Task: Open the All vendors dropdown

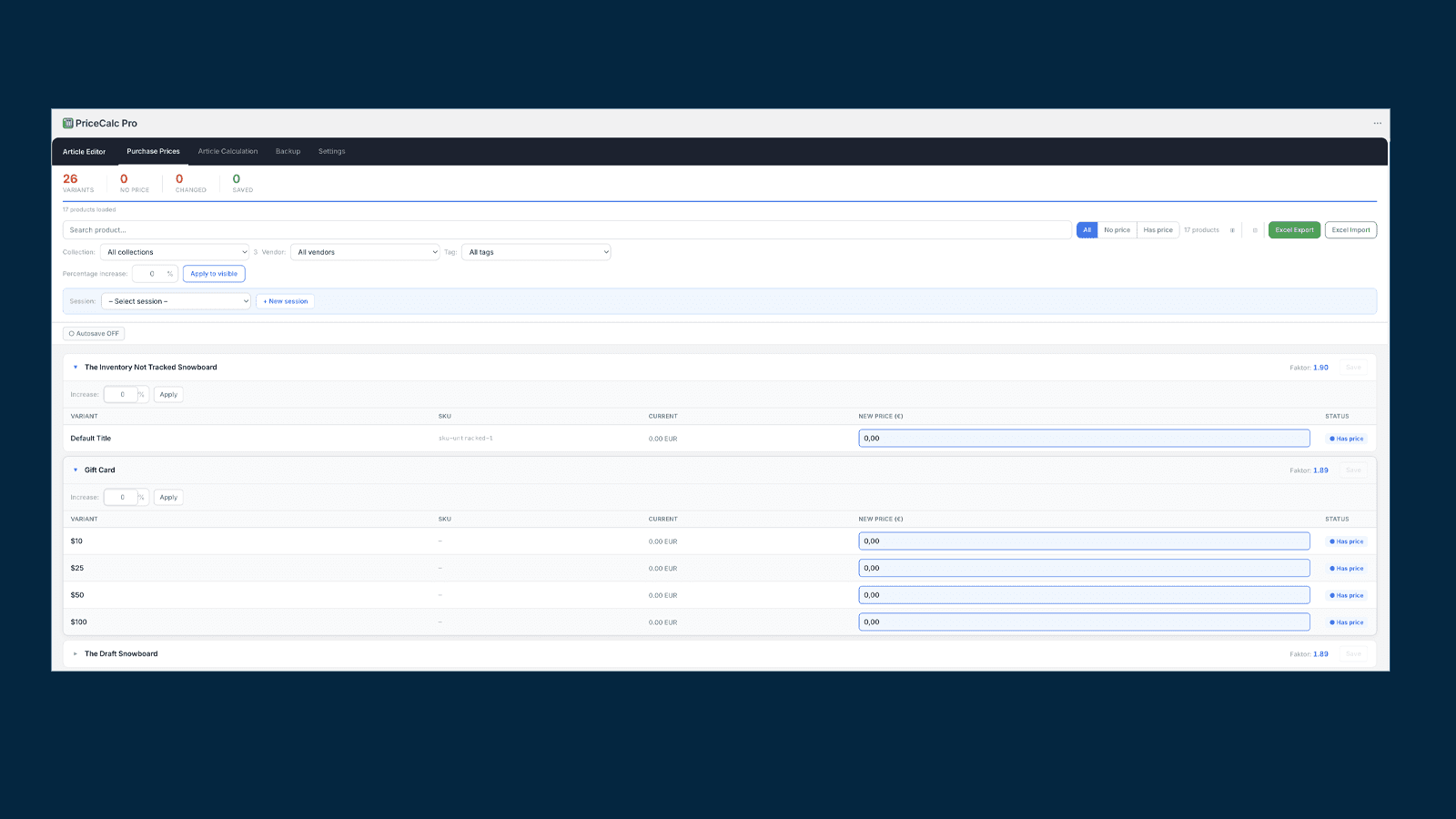Action: point(366,252)
